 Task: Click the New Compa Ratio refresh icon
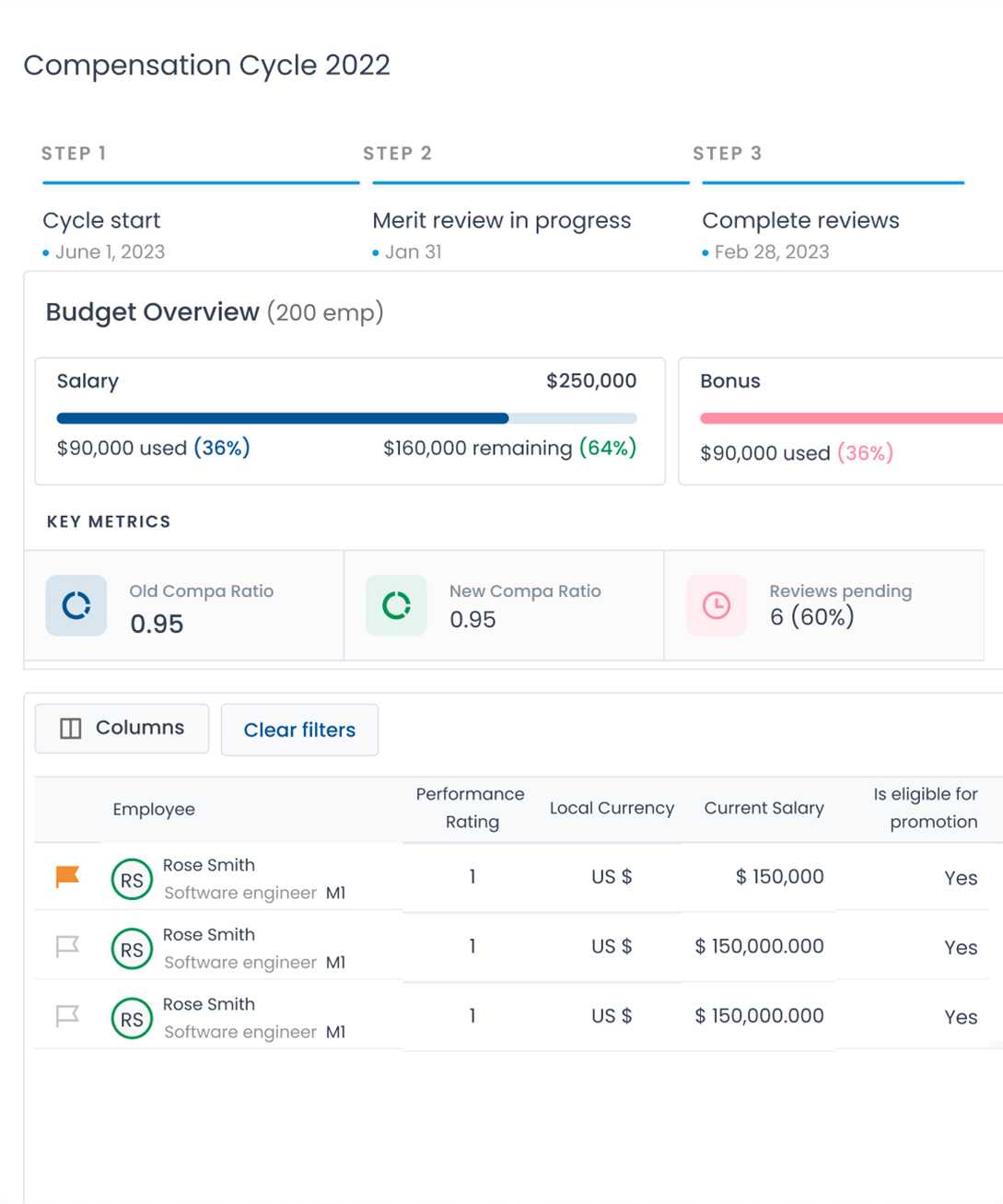[396, 605]
